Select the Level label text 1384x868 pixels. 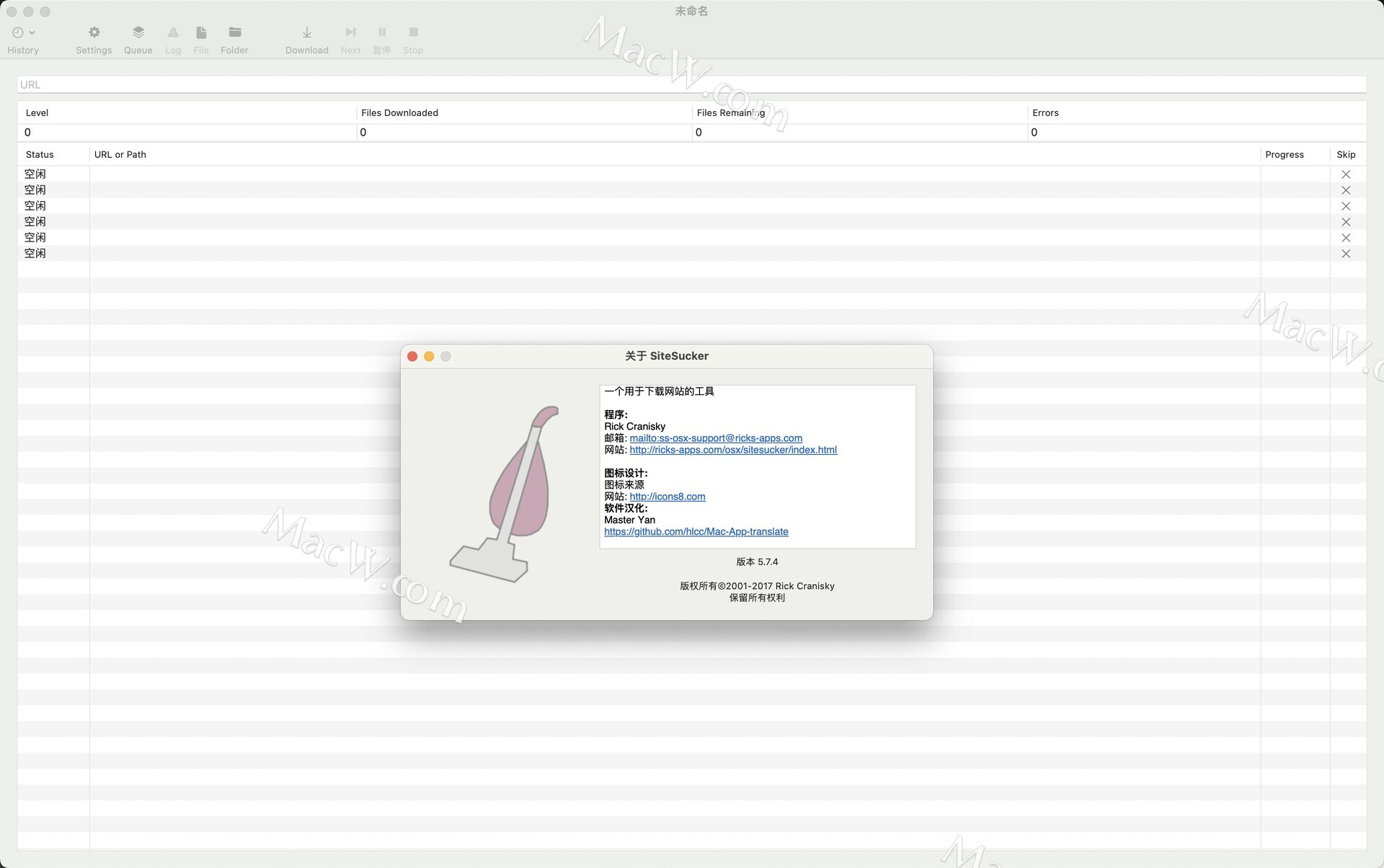pyautogui.click(x=37, y=112)
